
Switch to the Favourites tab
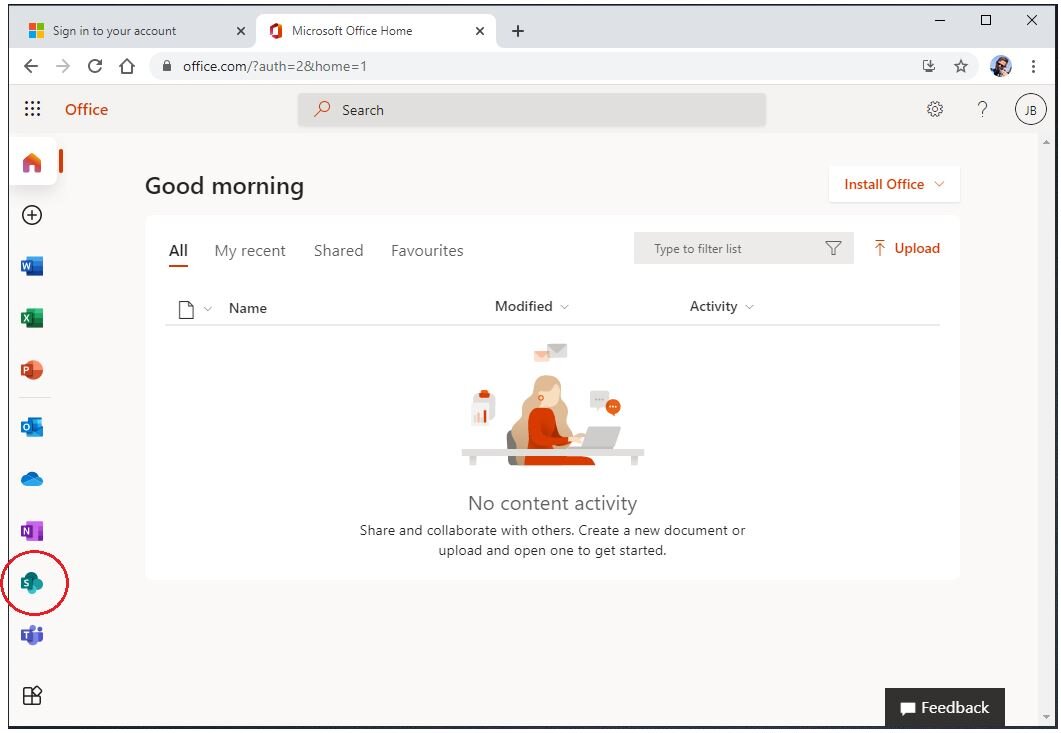(427, 250)
